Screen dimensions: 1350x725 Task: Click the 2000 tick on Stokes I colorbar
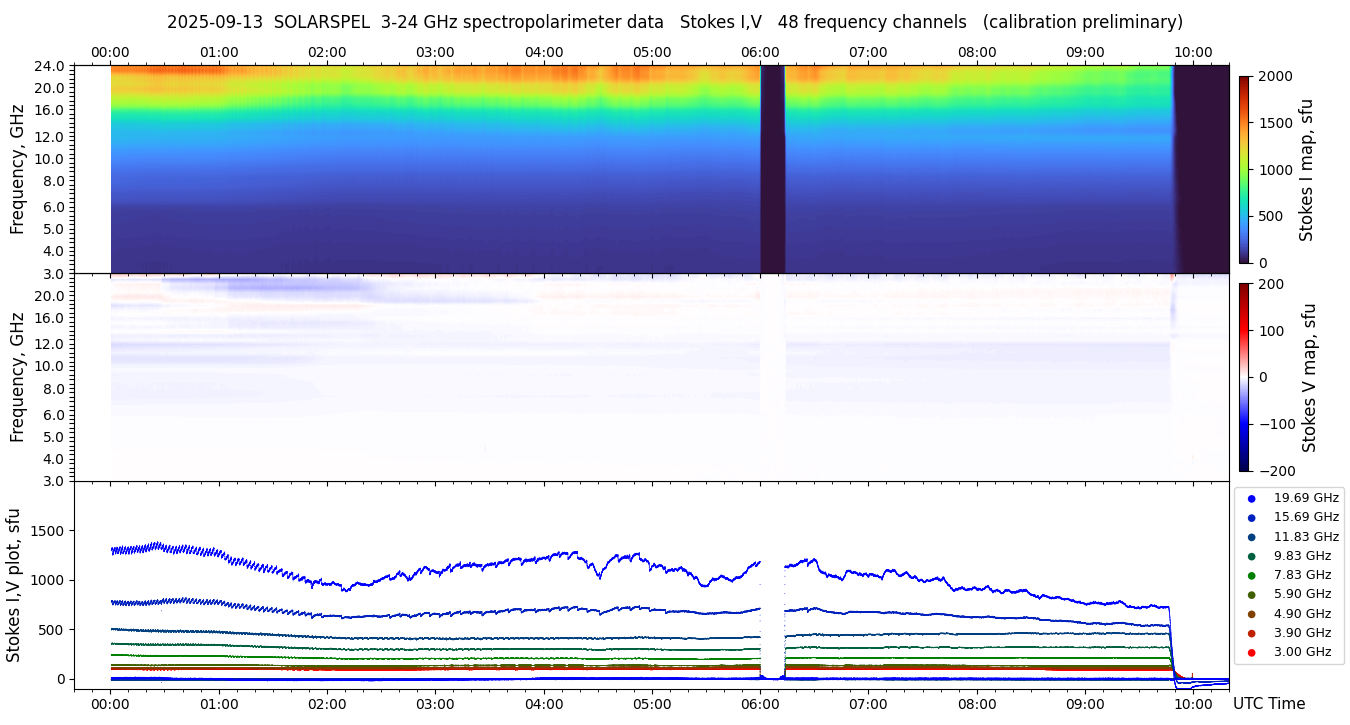1273,76
